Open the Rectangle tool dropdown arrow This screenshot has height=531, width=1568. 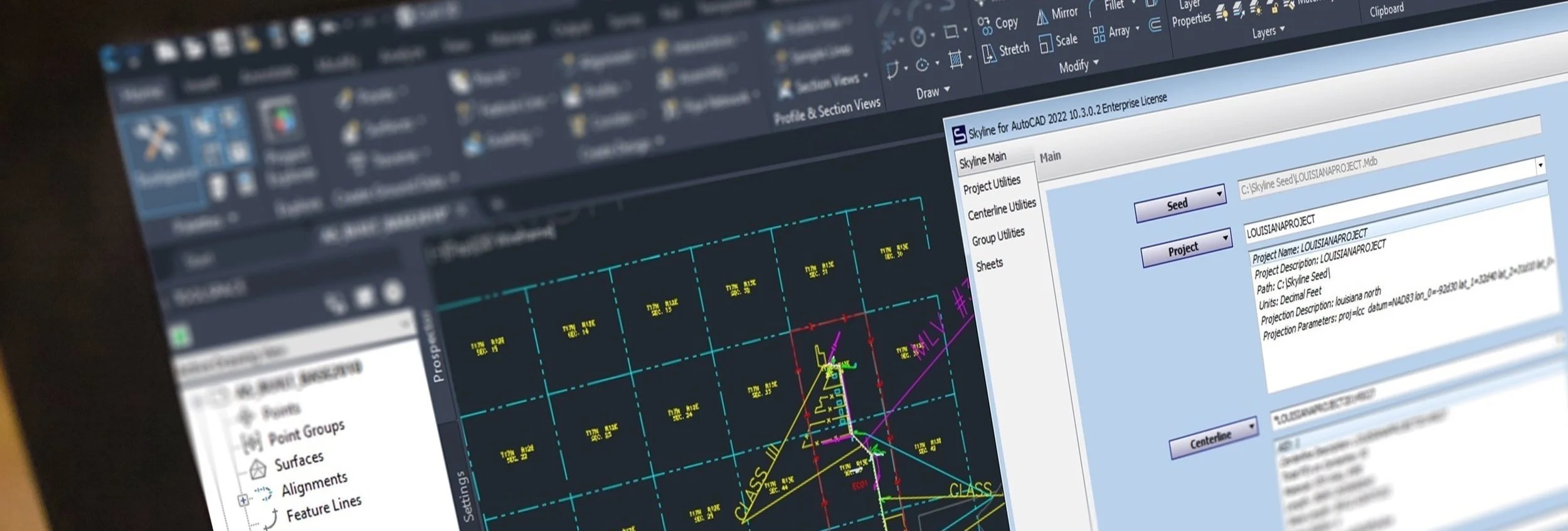click(965, 29)
